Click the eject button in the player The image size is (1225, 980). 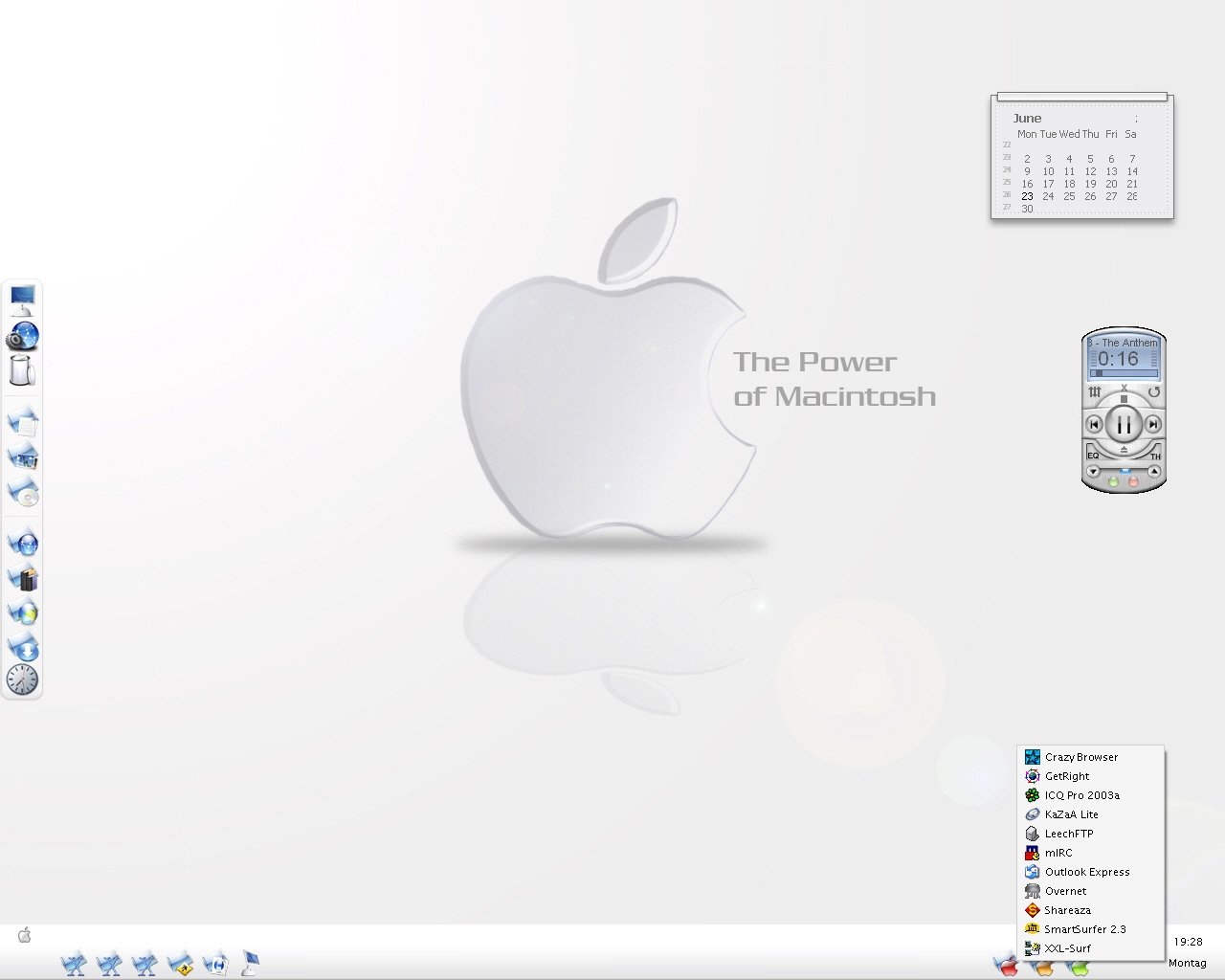point(1124,450)
